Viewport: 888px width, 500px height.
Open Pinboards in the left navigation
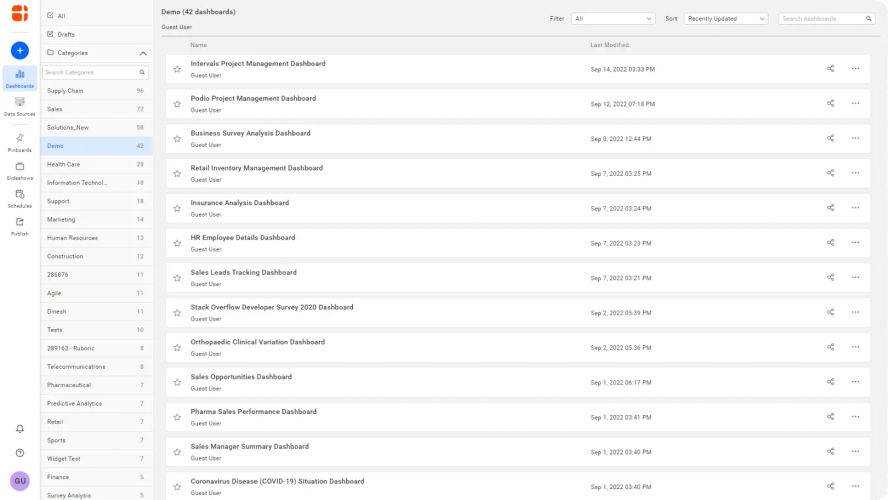pos(20,141)
